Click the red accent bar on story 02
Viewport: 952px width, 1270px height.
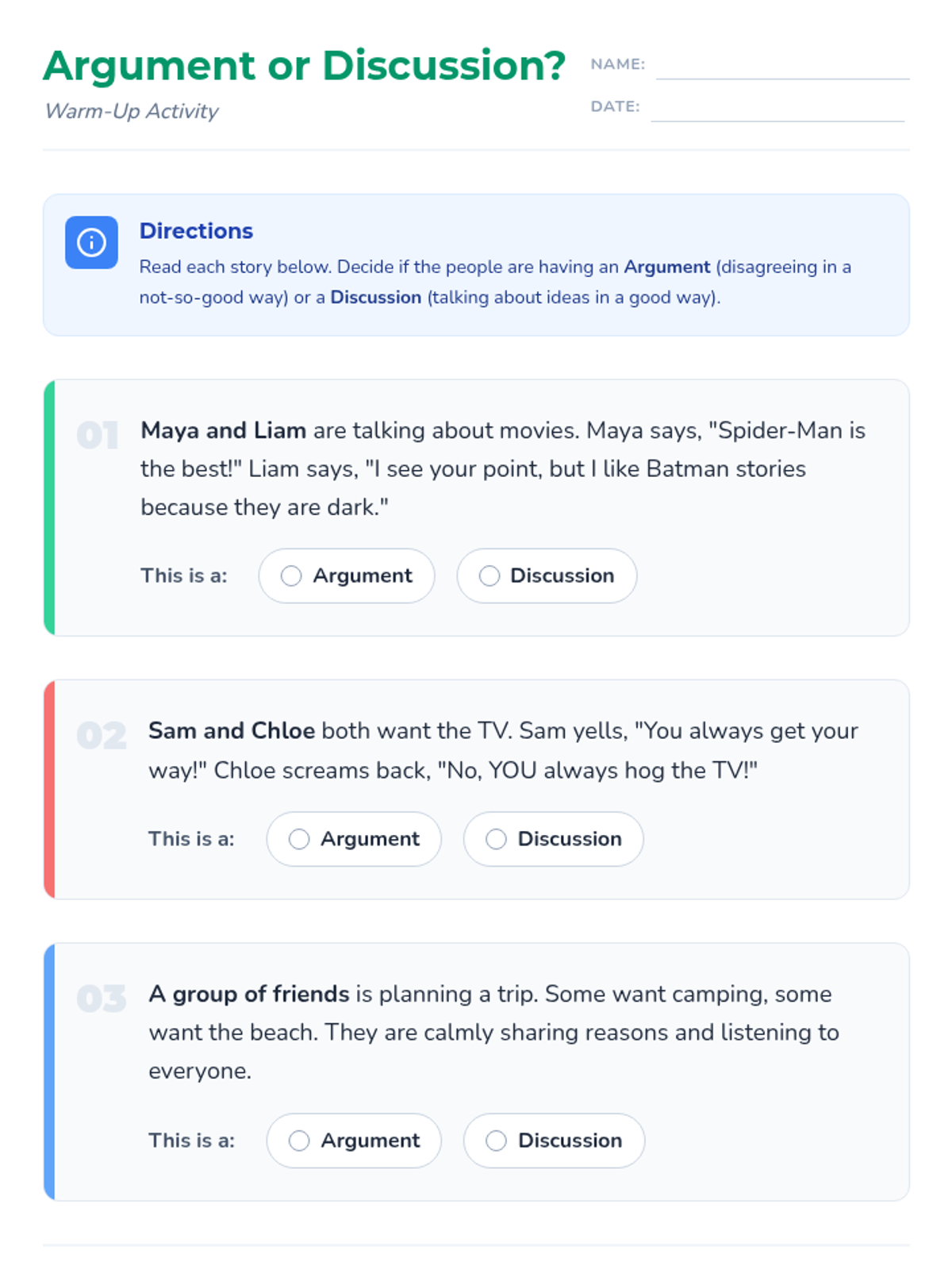(x=49, y=790)
